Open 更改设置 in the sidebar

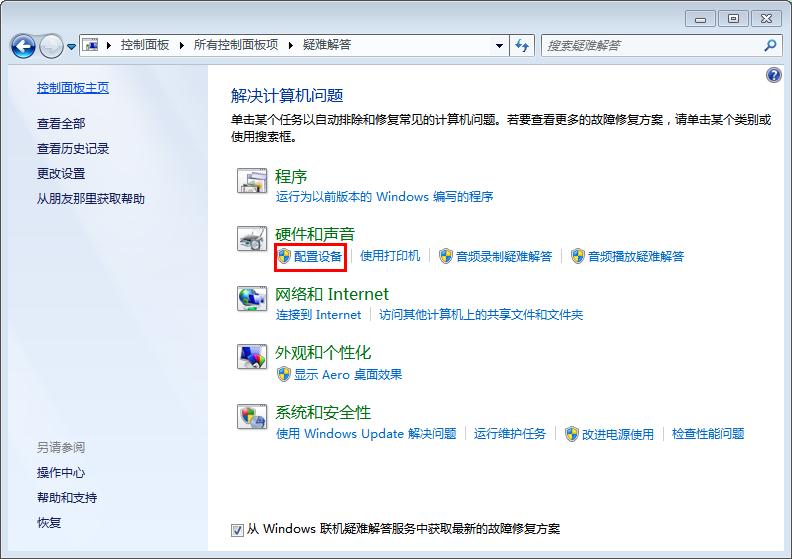[x=61, y=173]
